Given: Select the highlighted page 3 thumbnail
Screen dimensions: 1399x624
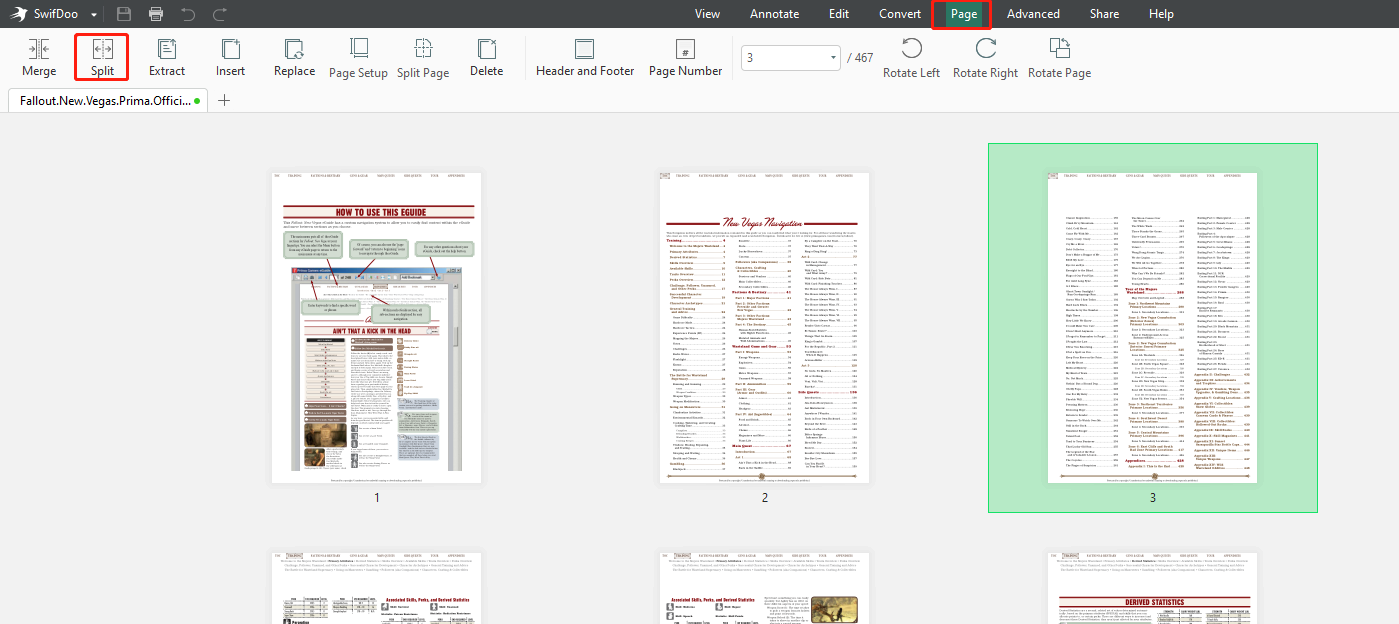Looking at the screenshot, I should point(1152,327).
